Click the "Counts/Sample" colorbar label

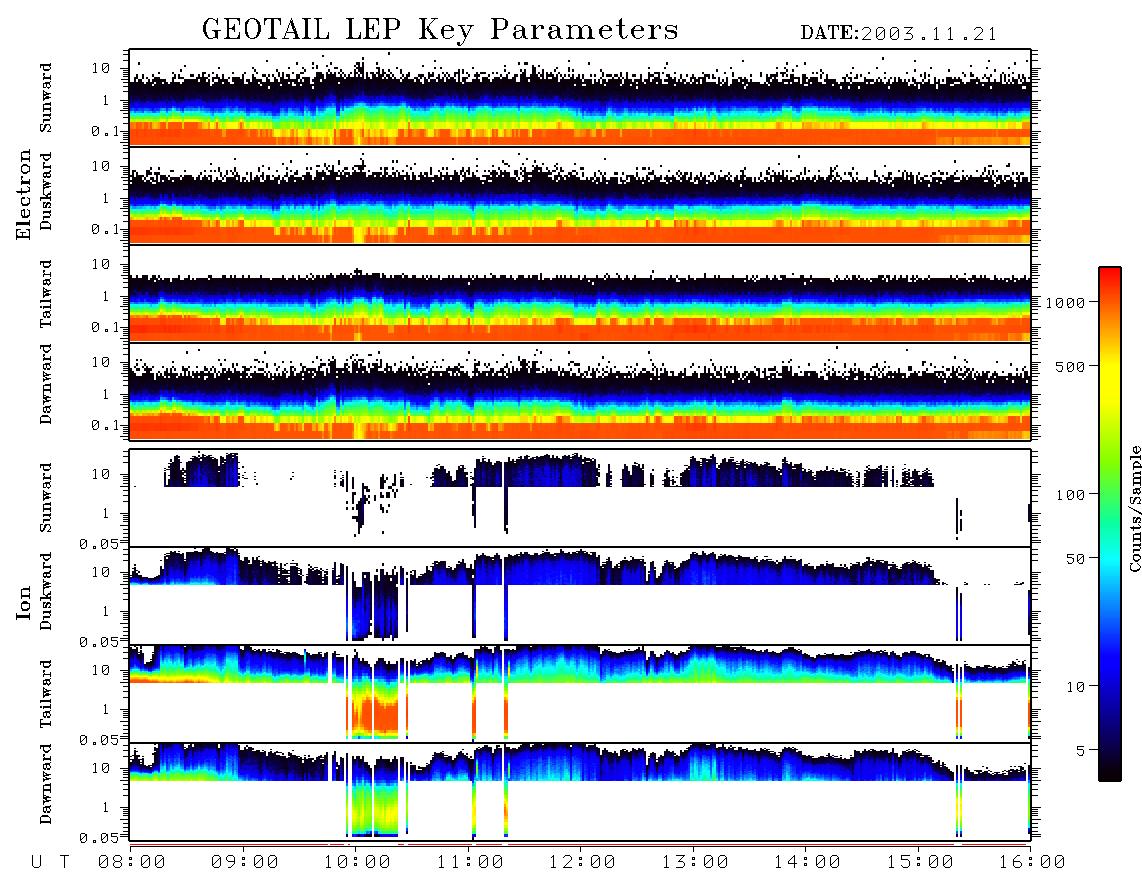point(1134,508)
